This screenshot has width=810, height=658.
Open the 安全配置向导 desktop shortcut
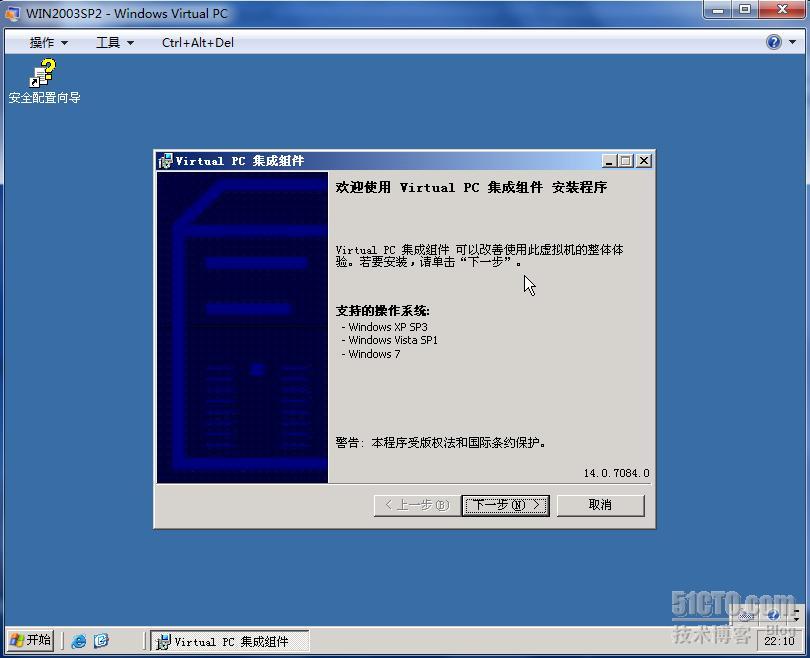[44, 81]
